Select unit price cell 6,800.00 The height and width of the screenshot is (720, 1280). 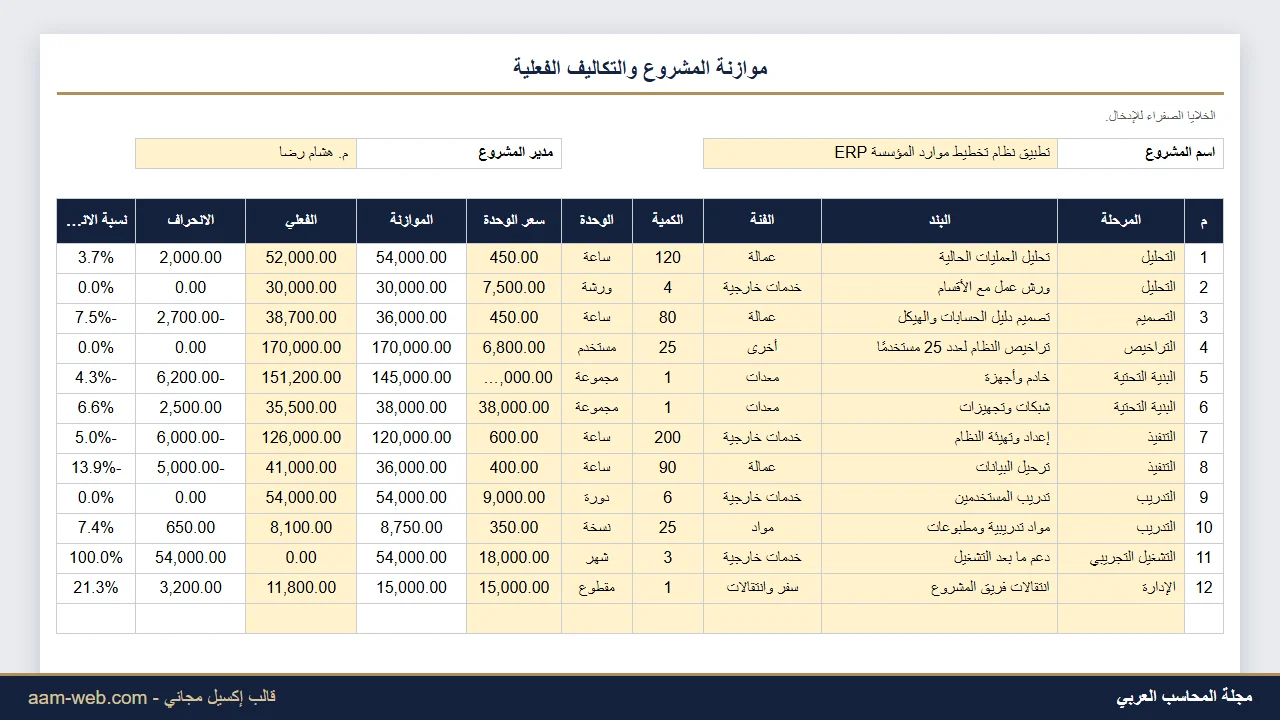(x=514, y=348)
